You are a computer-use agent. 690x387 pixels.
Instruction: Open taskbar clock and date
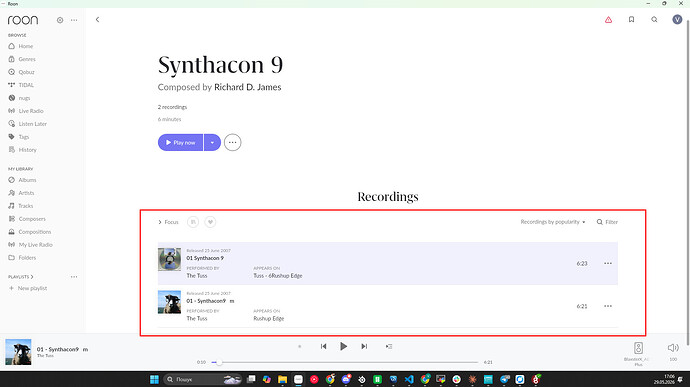[664, 379]
